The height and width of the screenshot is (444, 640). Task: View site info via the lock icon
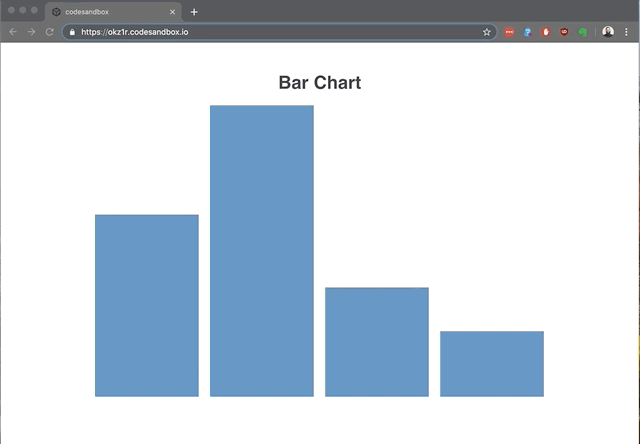(72, 32)
